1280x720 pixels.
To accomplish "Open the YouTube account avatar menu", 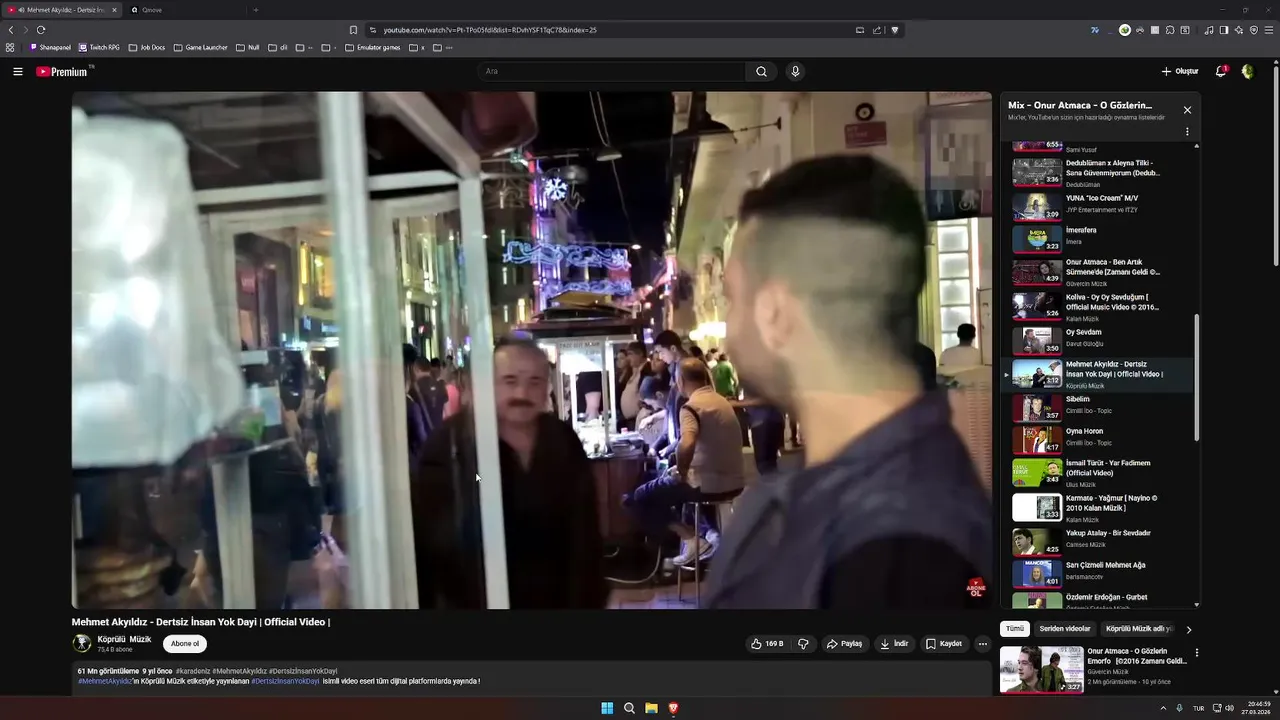I will [1247, 71].
